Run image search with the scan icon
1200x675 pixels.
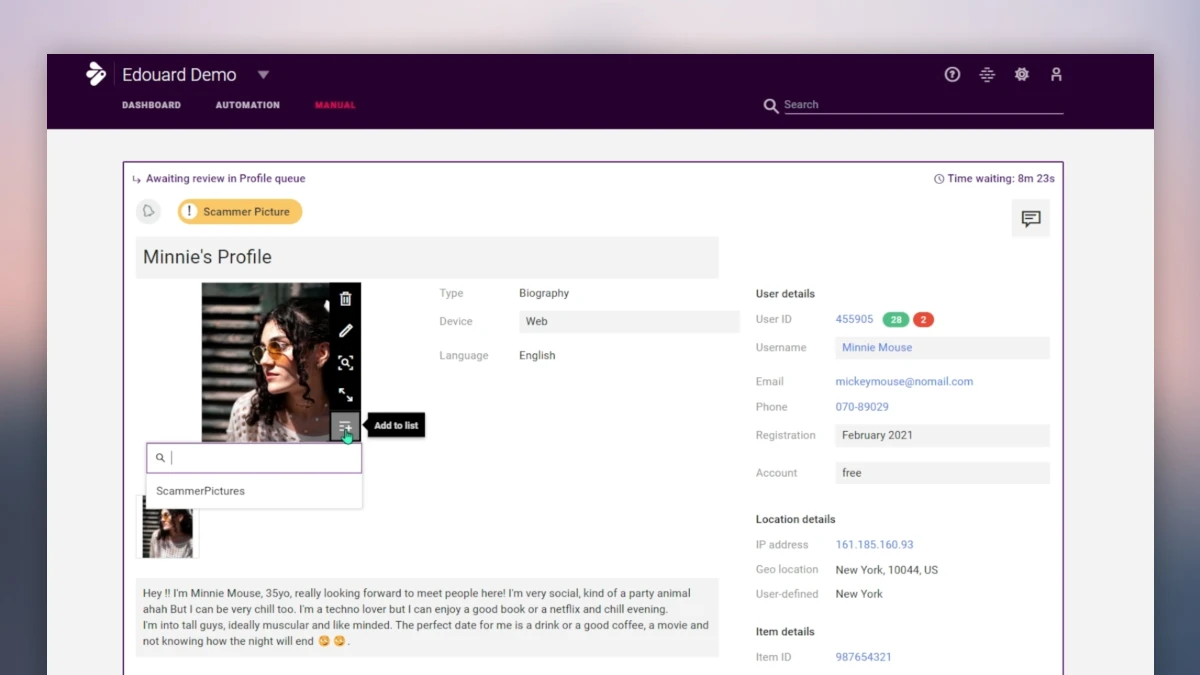(345, 363)
